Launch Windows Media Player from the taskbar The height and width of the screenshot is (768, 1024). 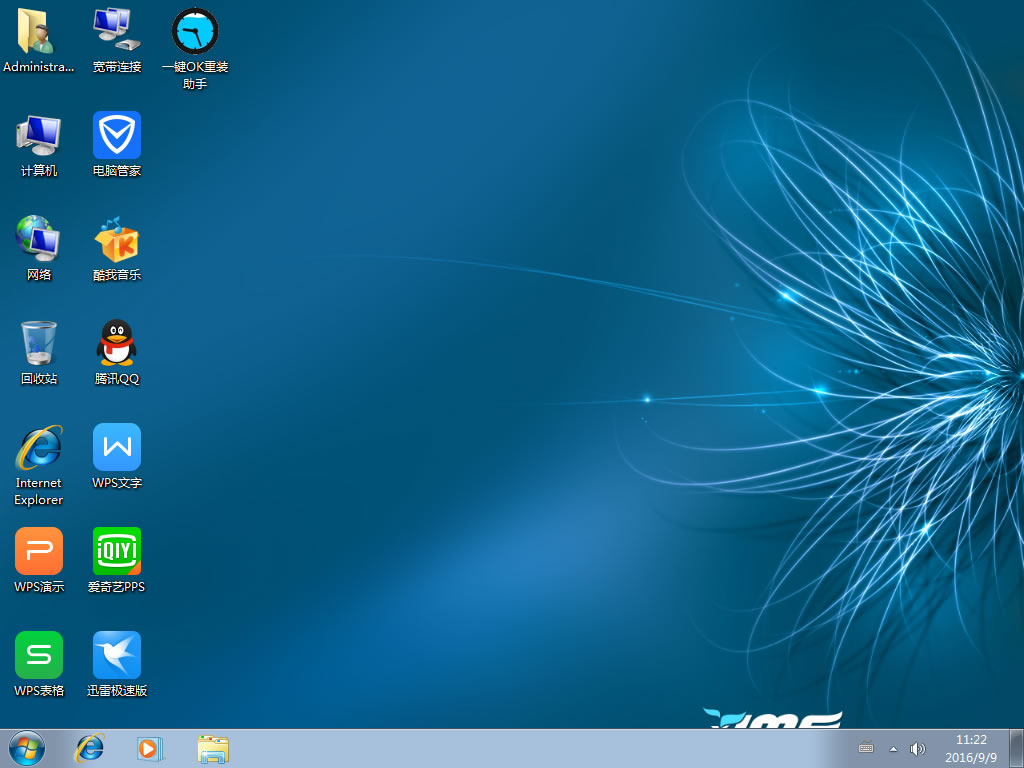pos(151,748)
